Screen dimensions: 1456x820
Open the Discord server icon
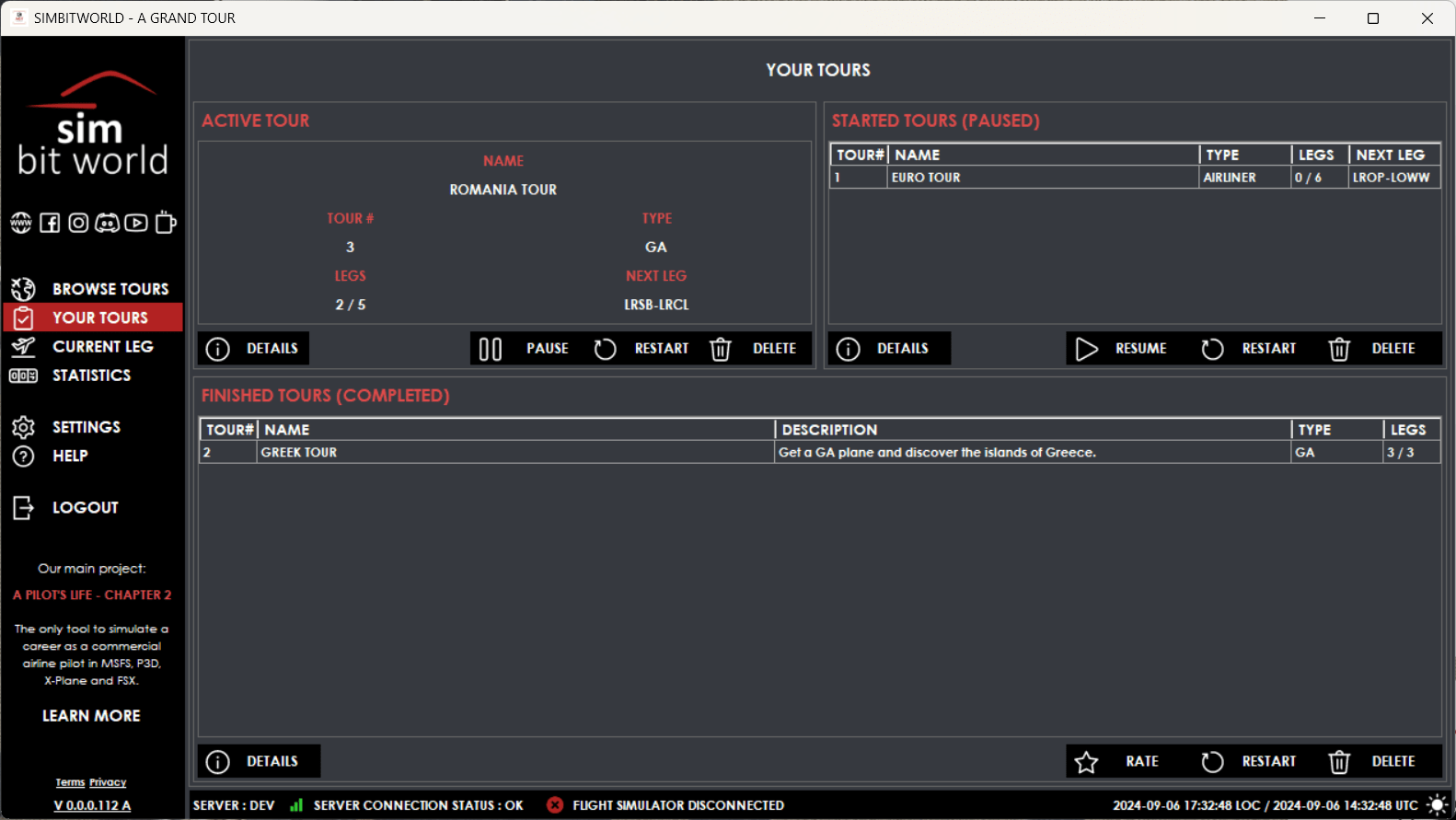(x=108, y=223)
